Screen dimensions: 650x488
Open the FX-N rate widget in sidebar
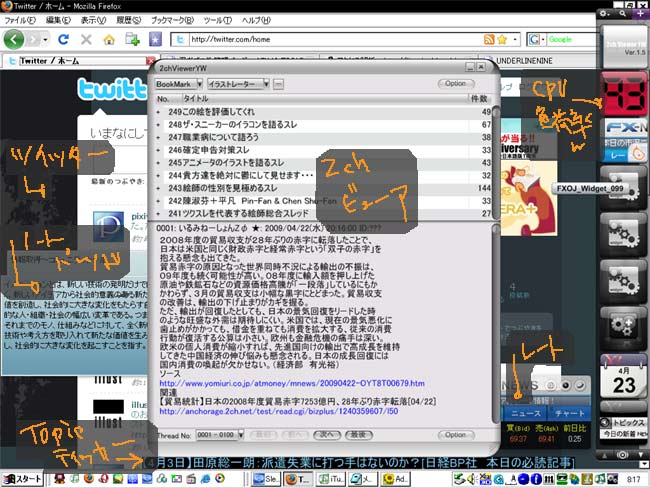(x=624, y=141)
